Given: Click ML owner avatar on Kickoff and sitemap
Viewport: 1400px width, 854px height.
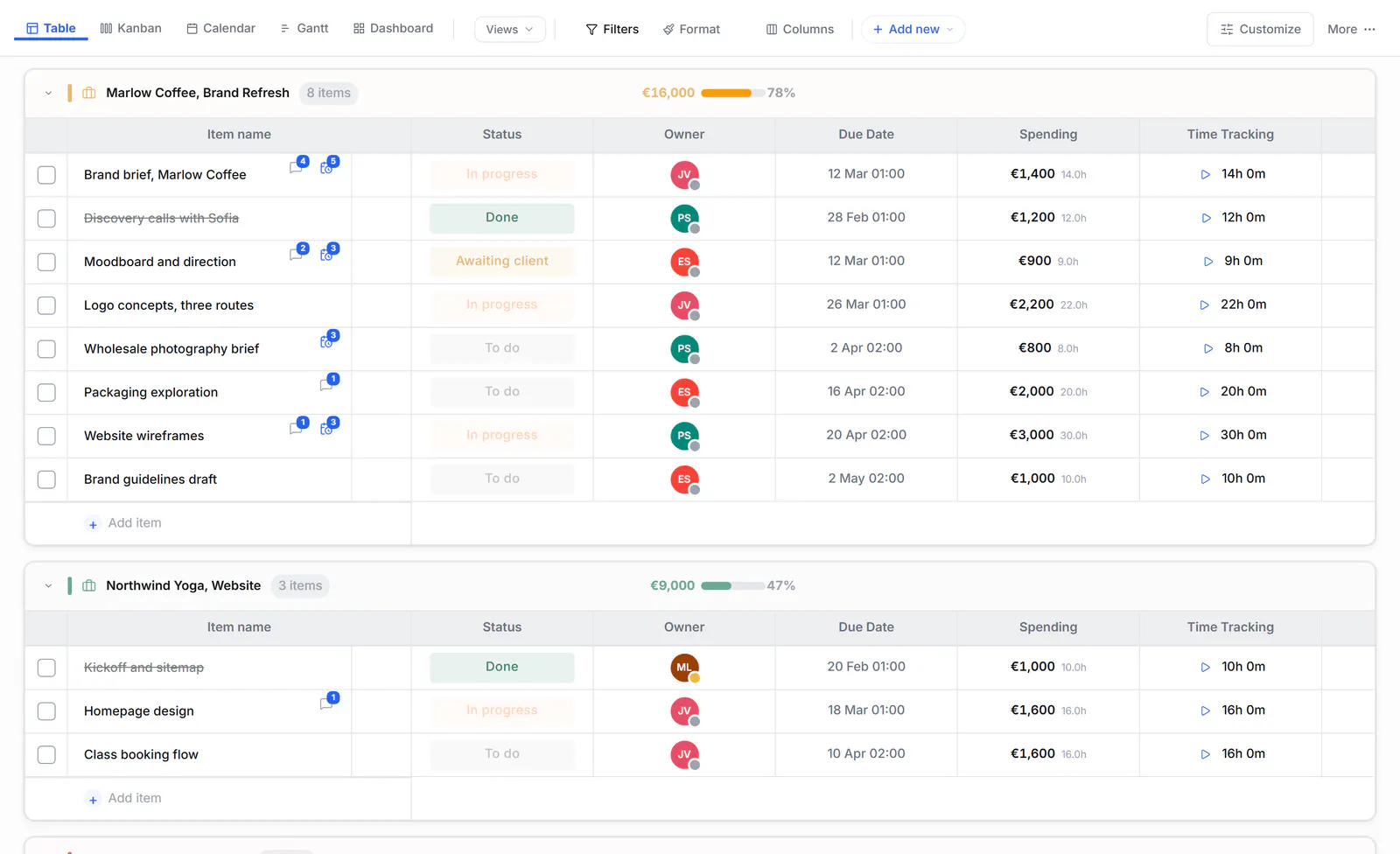Looking at the screenshot, I should (x=684, y=668).
